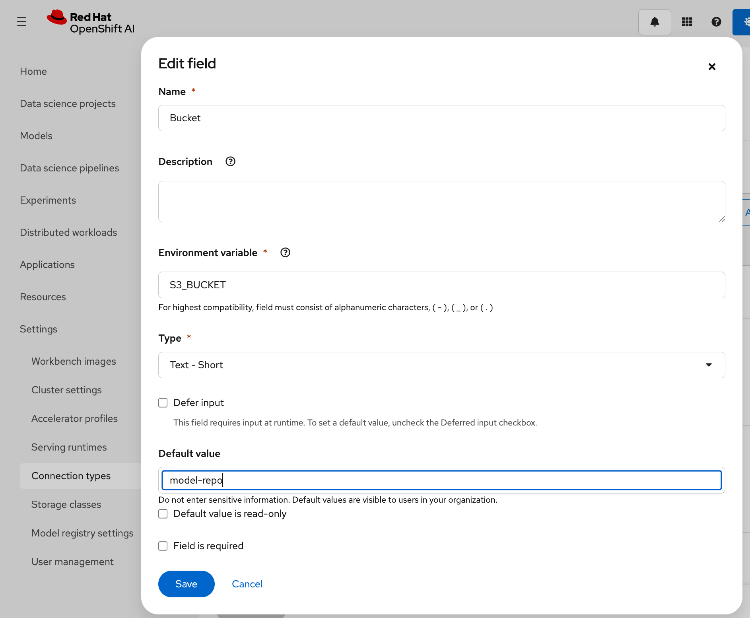Show help for the Description field
This screenshot has width=750, height=618.
coord(231,162)
